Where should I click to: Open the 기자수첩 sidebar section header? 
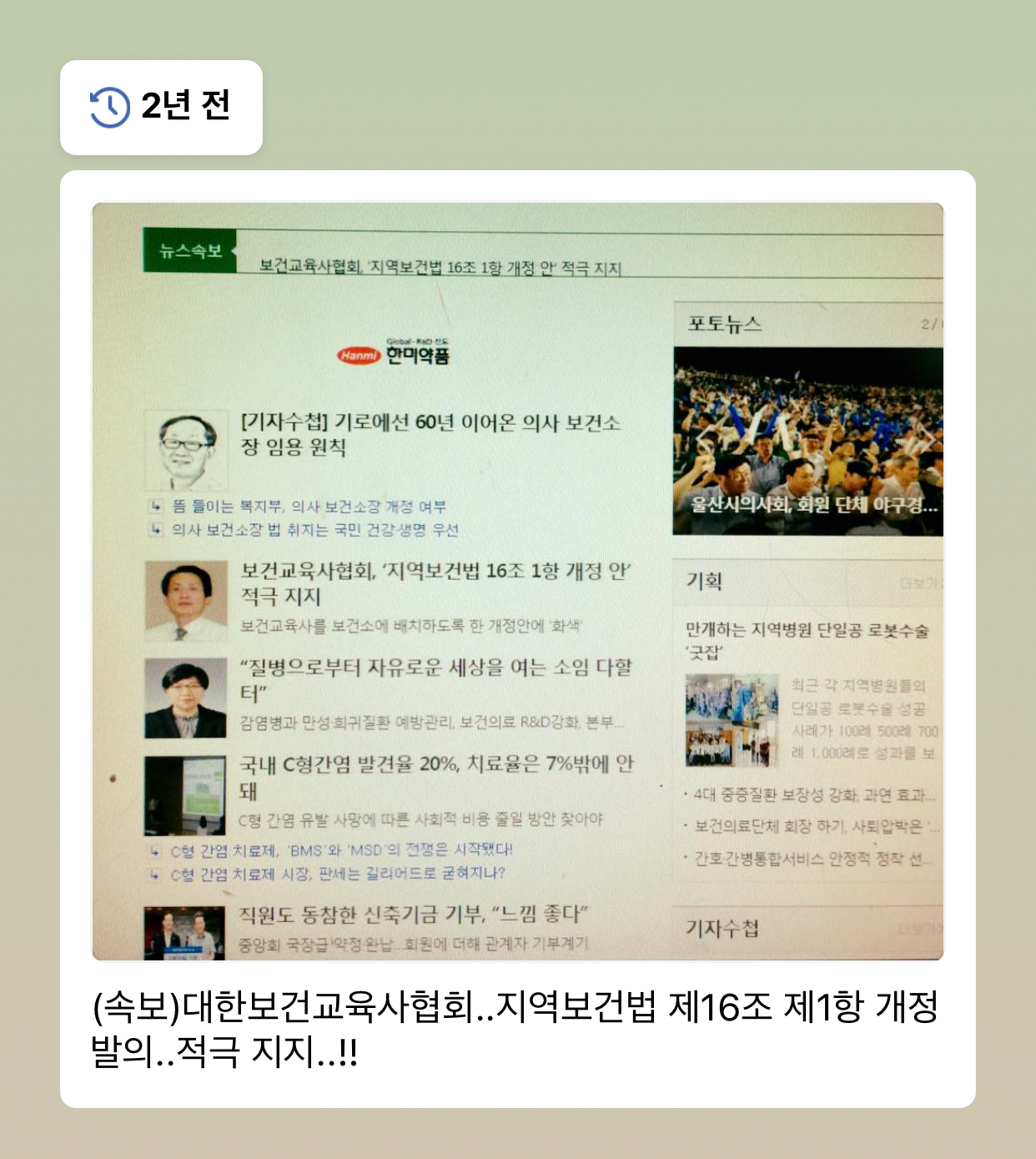(722, 928)
